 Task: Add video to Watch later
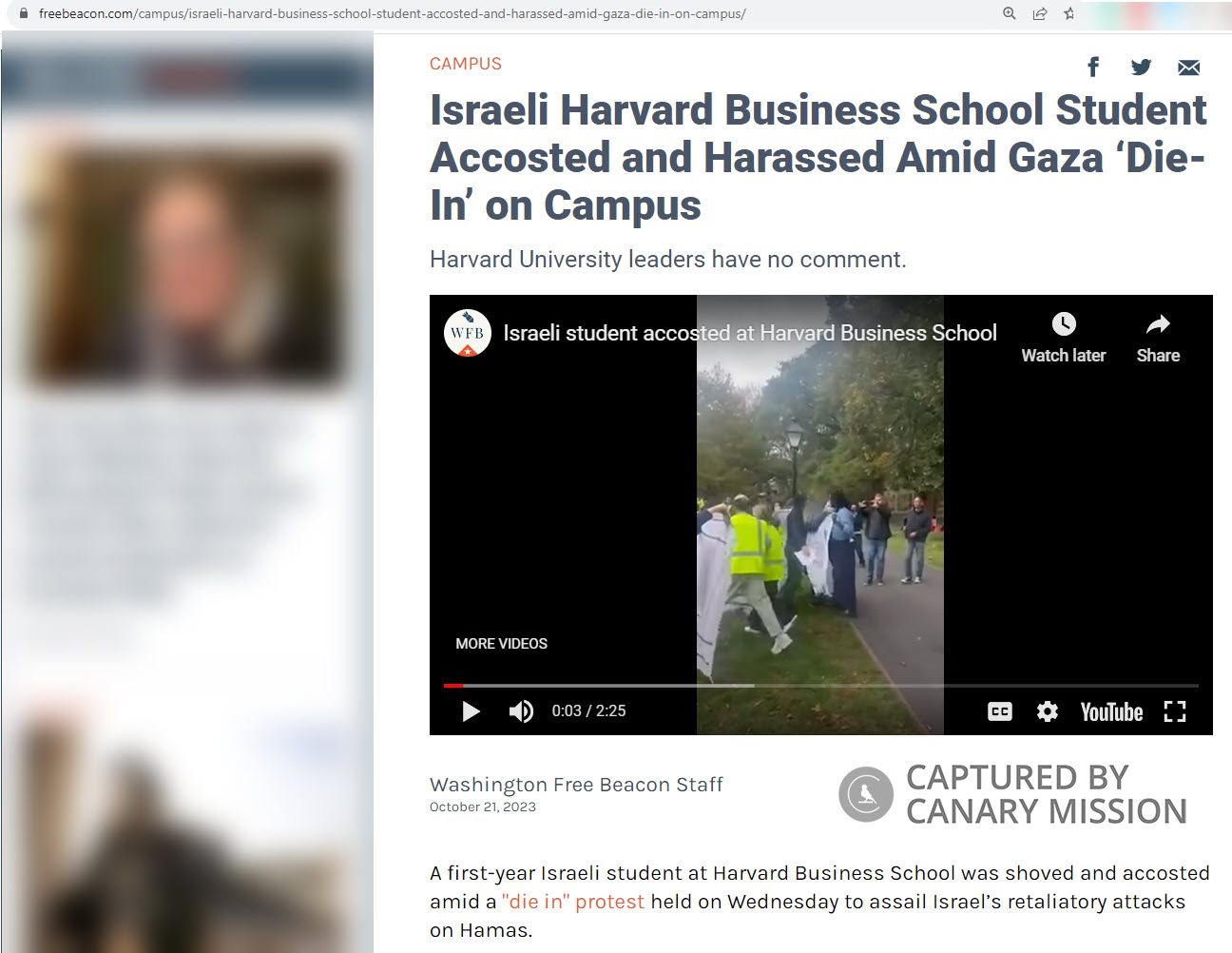1064,338
